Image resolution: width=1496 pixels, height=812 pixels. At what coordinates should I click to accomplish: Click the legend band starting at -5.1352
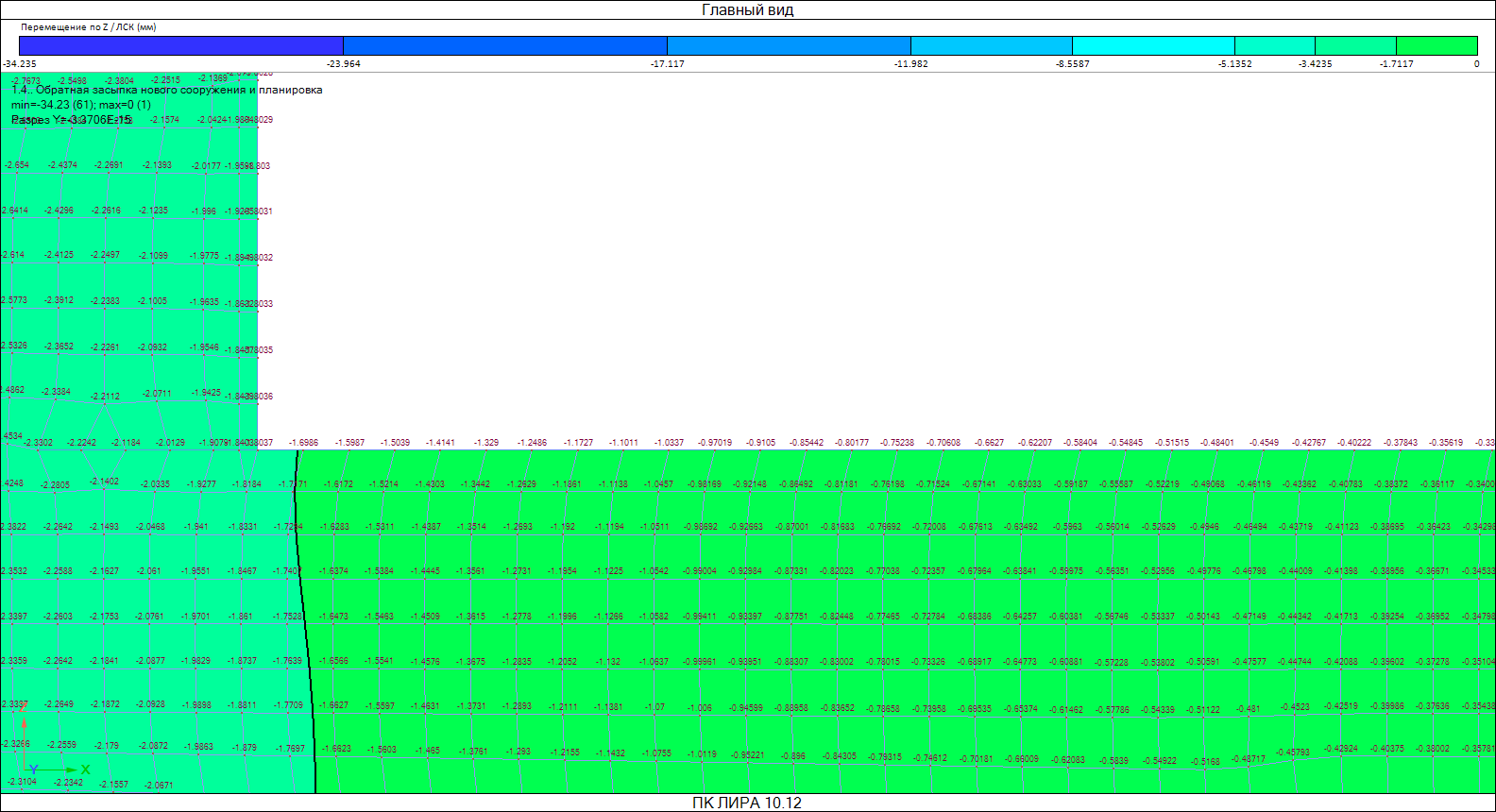pyautogui.click(x=1274, y=45)
